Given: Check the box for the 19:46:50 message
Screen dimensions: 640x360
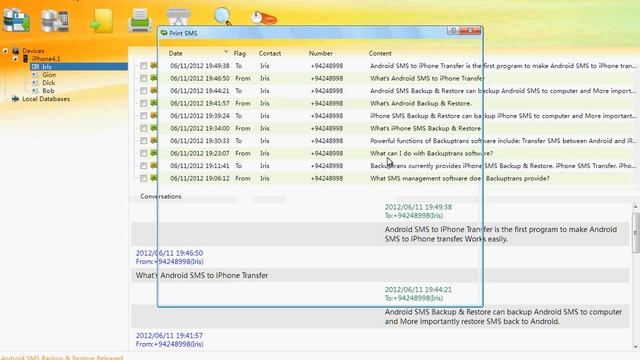Looking at the screenshot, I should (x=144, y=78).
